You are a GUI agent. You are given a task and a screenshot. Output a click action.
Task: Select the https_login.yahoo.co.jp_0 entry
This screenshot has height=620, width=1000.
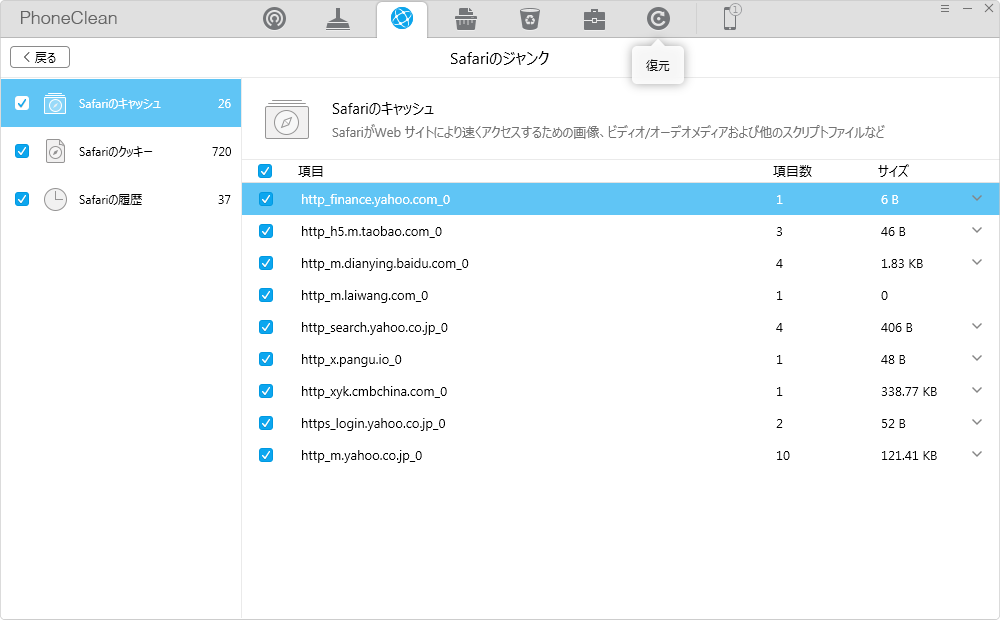[621, 423]
